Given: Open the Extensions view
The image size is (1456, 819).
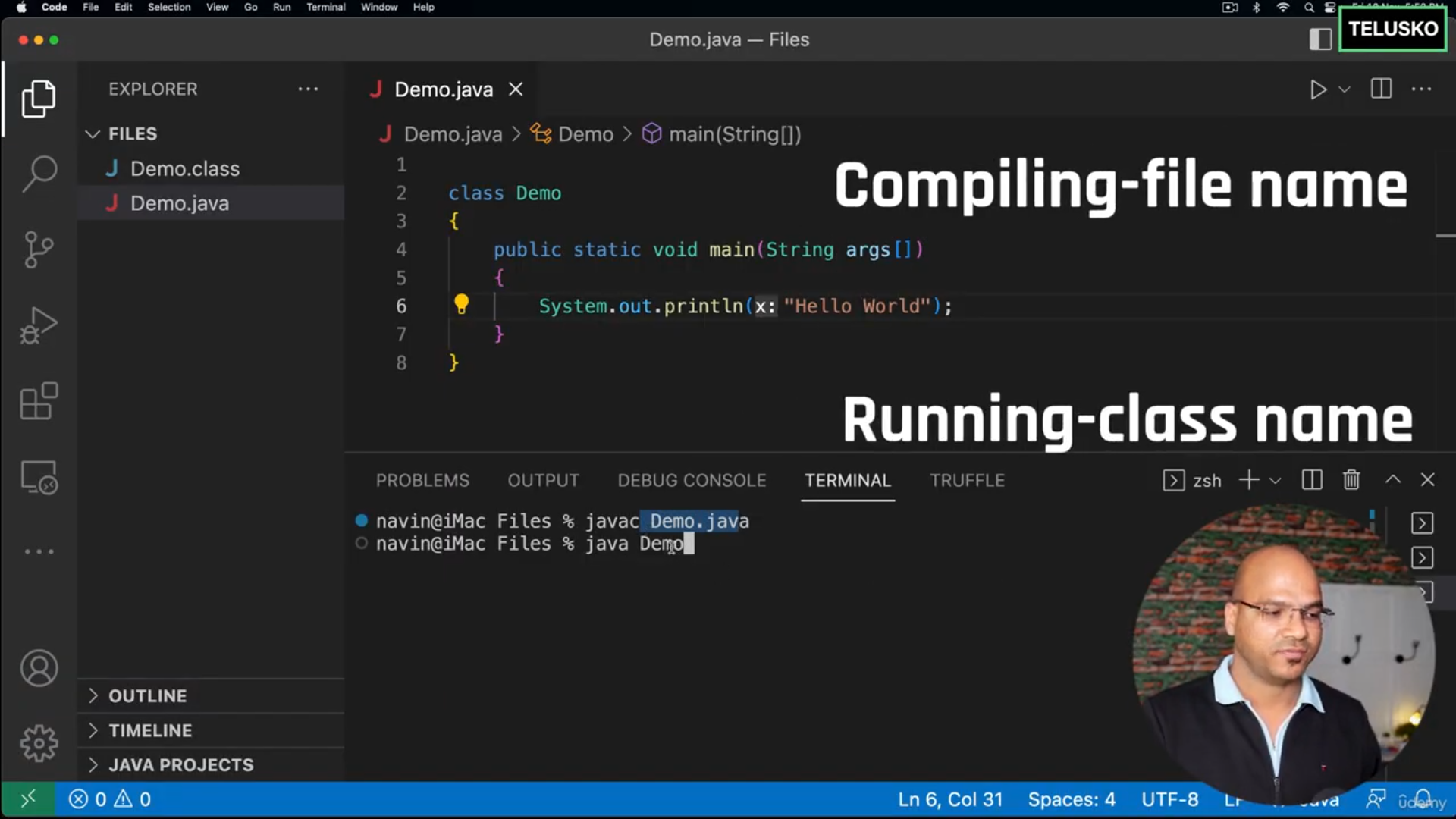Looking at the screenshot, I should tap(39, 401).
